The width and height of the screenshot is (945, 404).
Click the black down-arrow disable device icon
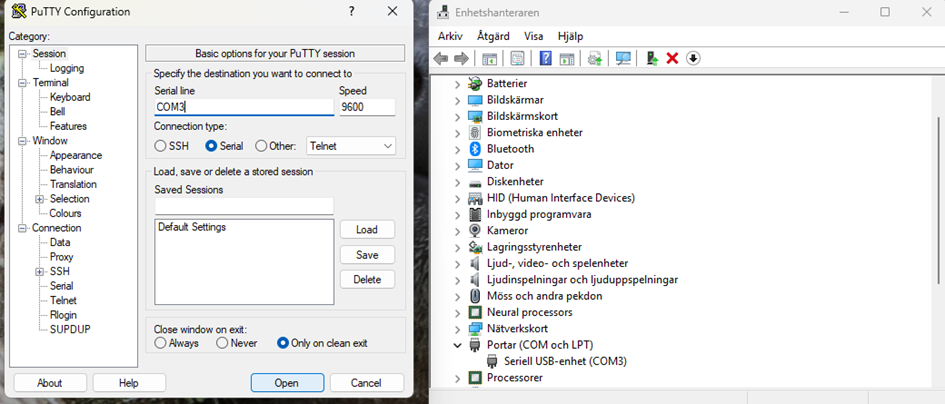click(x=693, y=58)
